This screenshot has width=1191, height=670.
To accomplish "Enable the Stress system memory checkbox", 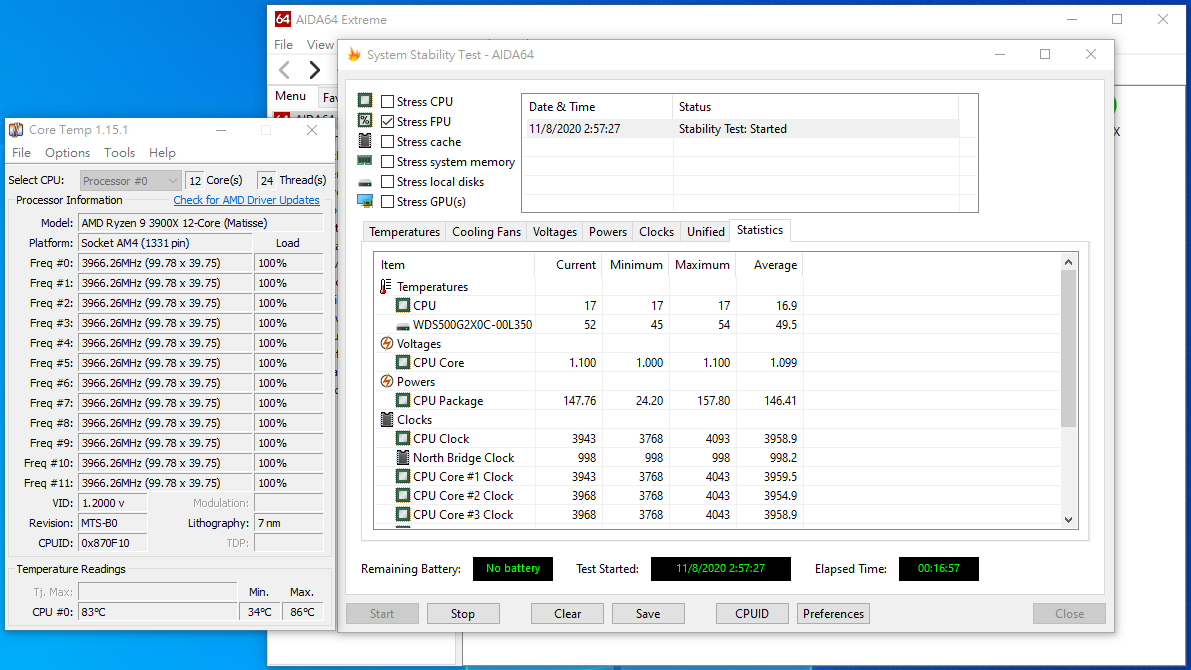I will (x=387, y=161).
